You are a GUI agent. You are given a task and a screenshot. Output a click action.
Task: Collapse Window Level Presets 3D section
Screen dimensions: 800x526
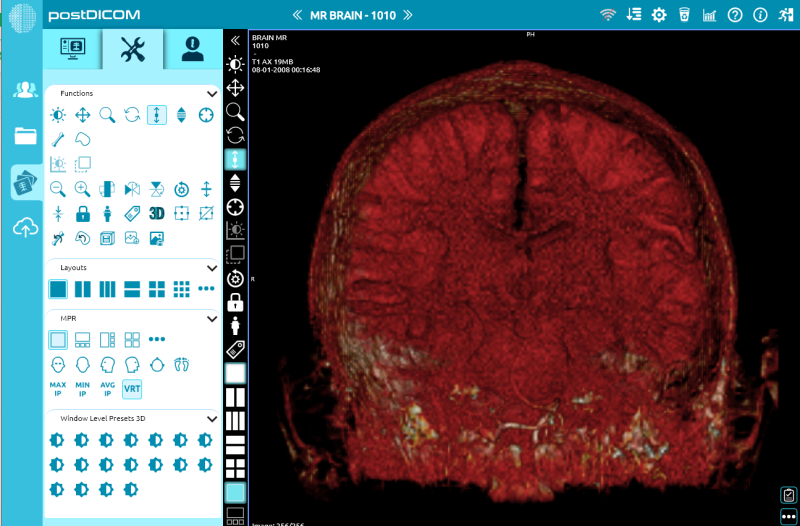point(211,418)
